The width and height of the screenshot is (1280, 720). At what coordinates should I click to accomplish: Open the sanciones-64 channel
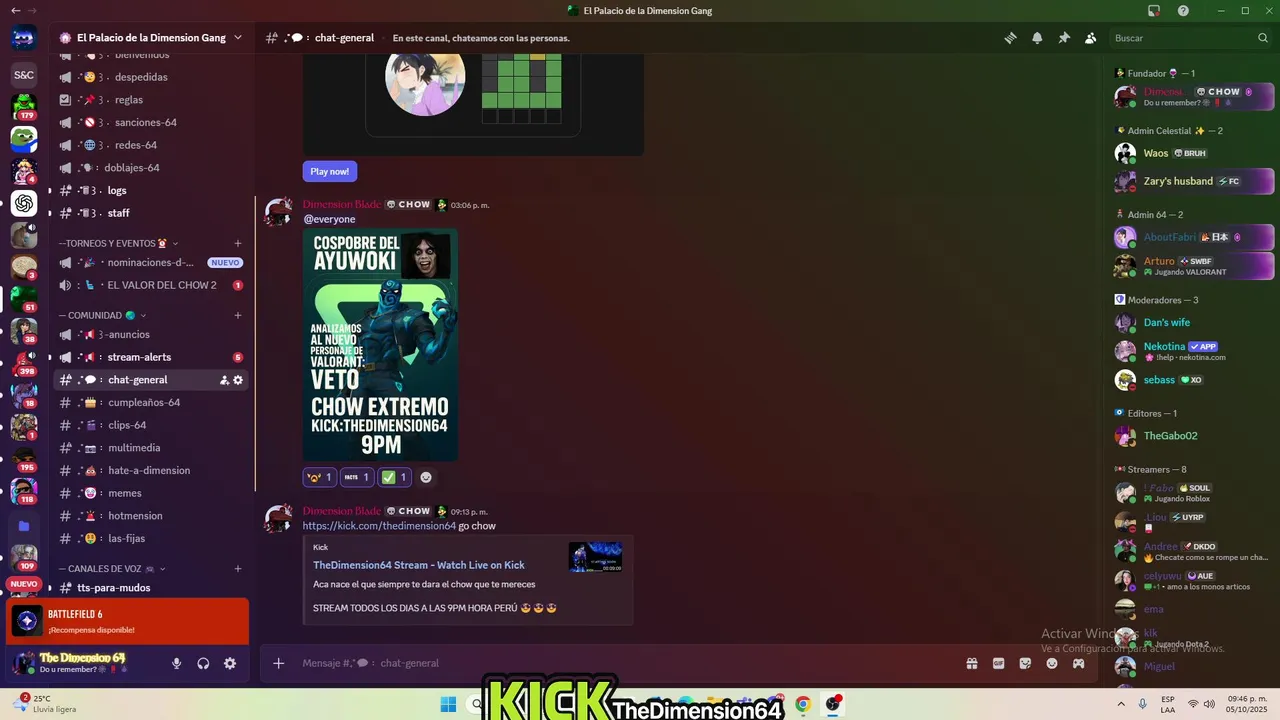[151, 122]
